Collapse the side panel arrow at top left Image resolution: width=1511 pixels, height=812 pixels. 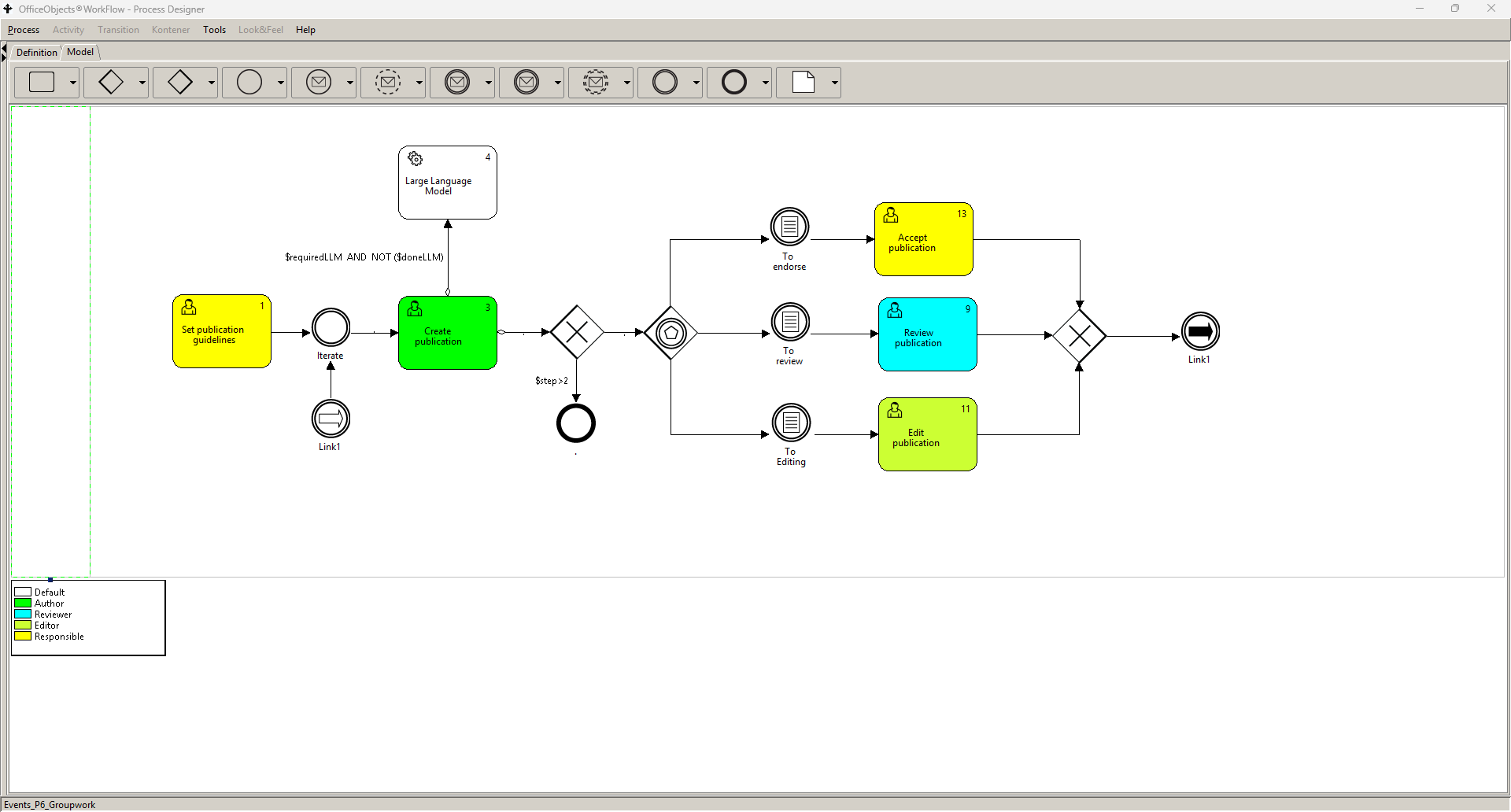click(x=4, y=50)
